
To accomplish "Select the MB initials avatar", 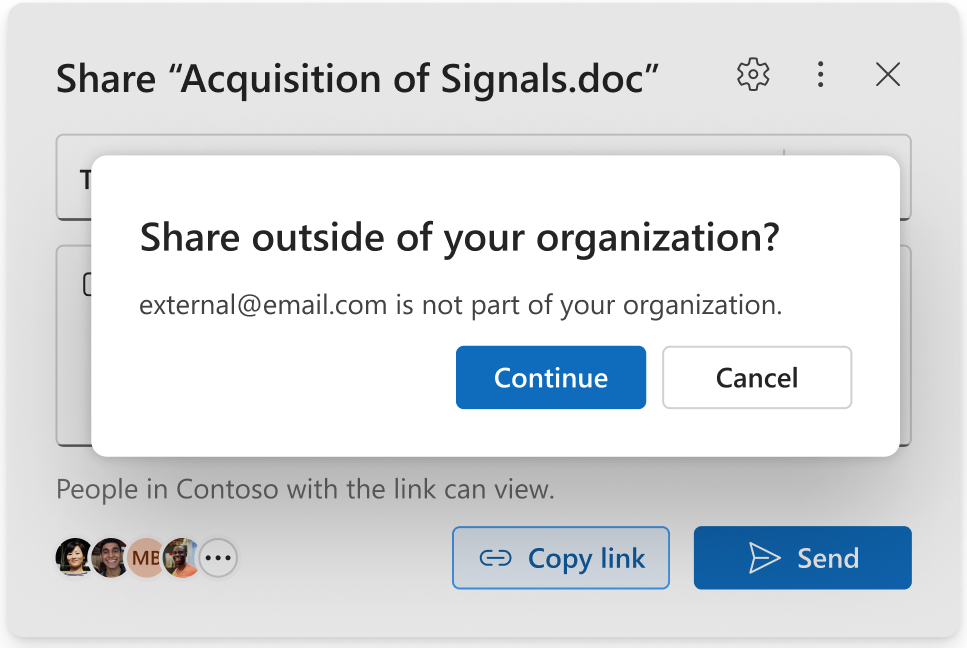I will (146, 558).
